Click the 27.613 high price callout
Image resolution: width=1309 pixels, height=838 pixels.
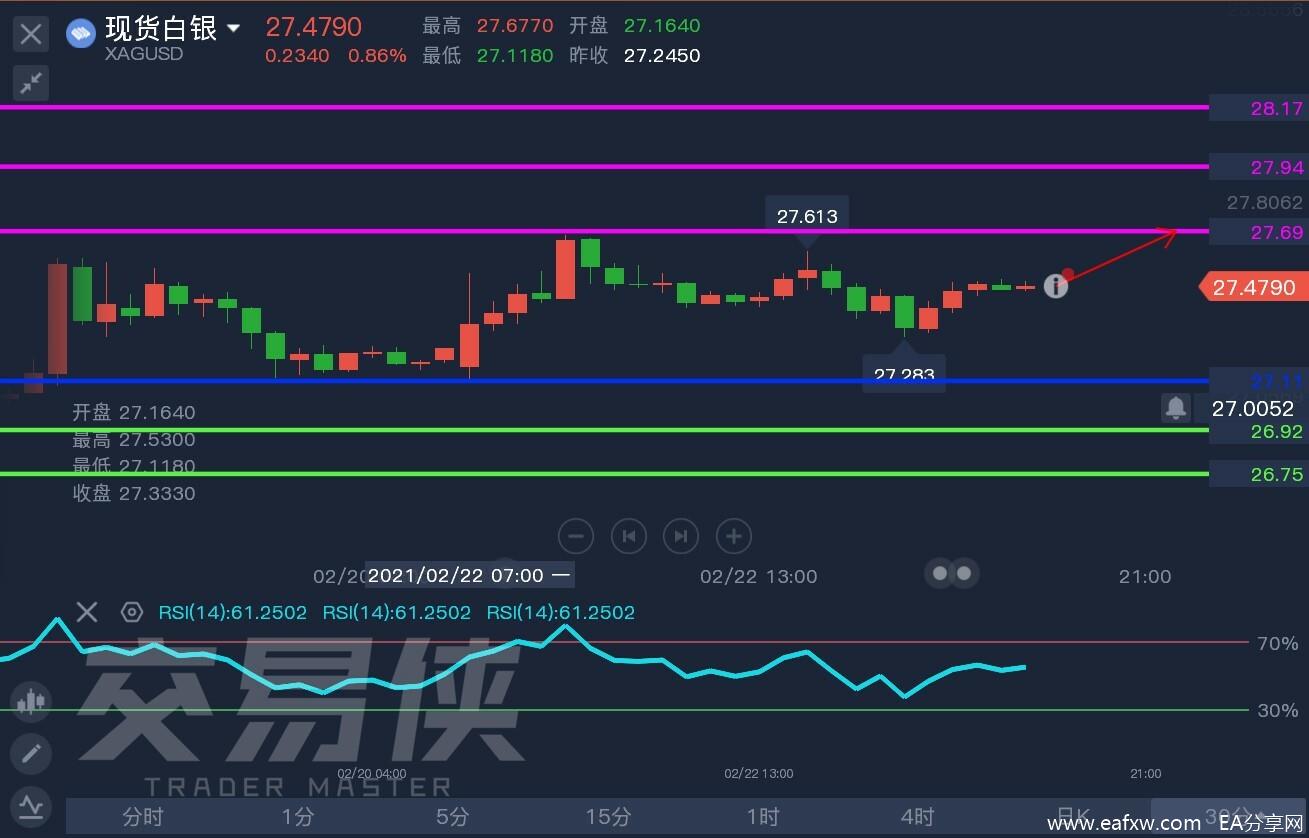coord(807,215)
